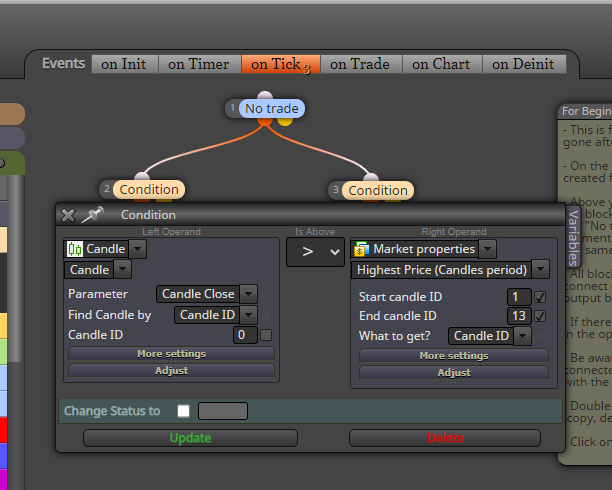612x490 pixels.
Task: Open the Candle Close parameter dropdown
Action: [x=249, y=294]
